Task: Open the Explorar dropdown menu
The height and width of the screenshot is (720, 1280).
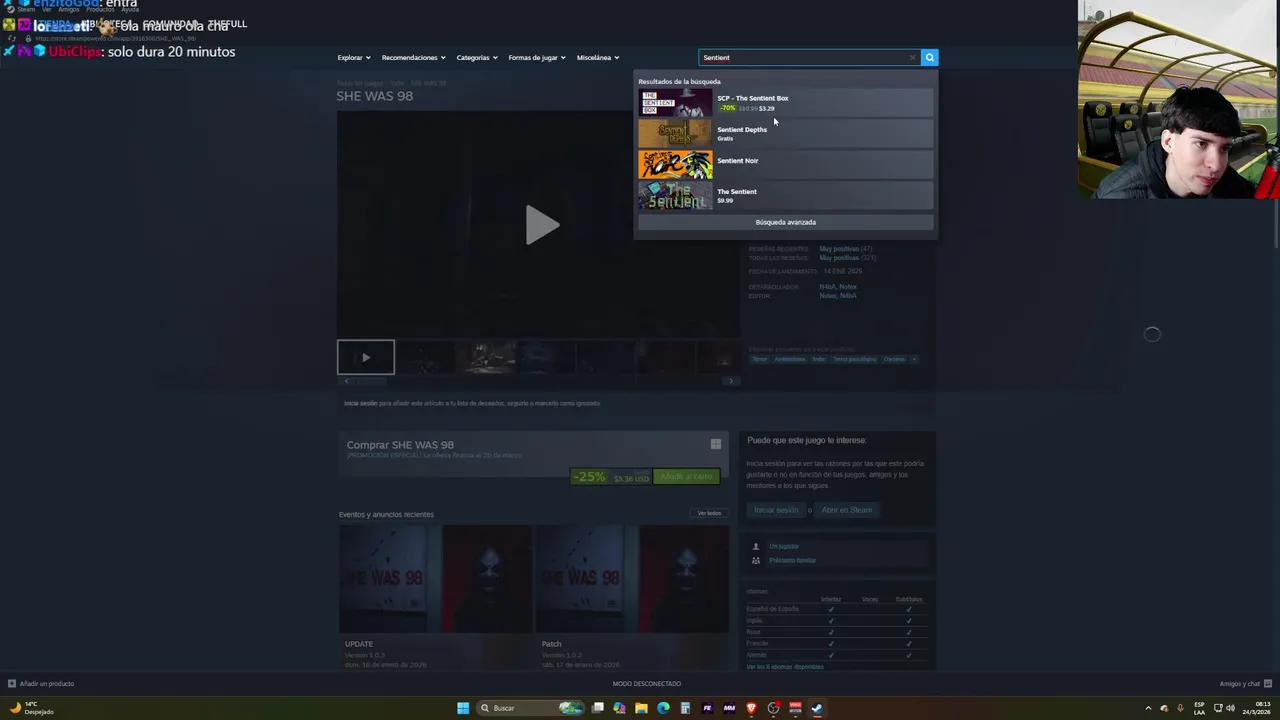Action: click(x=354, y=57)
